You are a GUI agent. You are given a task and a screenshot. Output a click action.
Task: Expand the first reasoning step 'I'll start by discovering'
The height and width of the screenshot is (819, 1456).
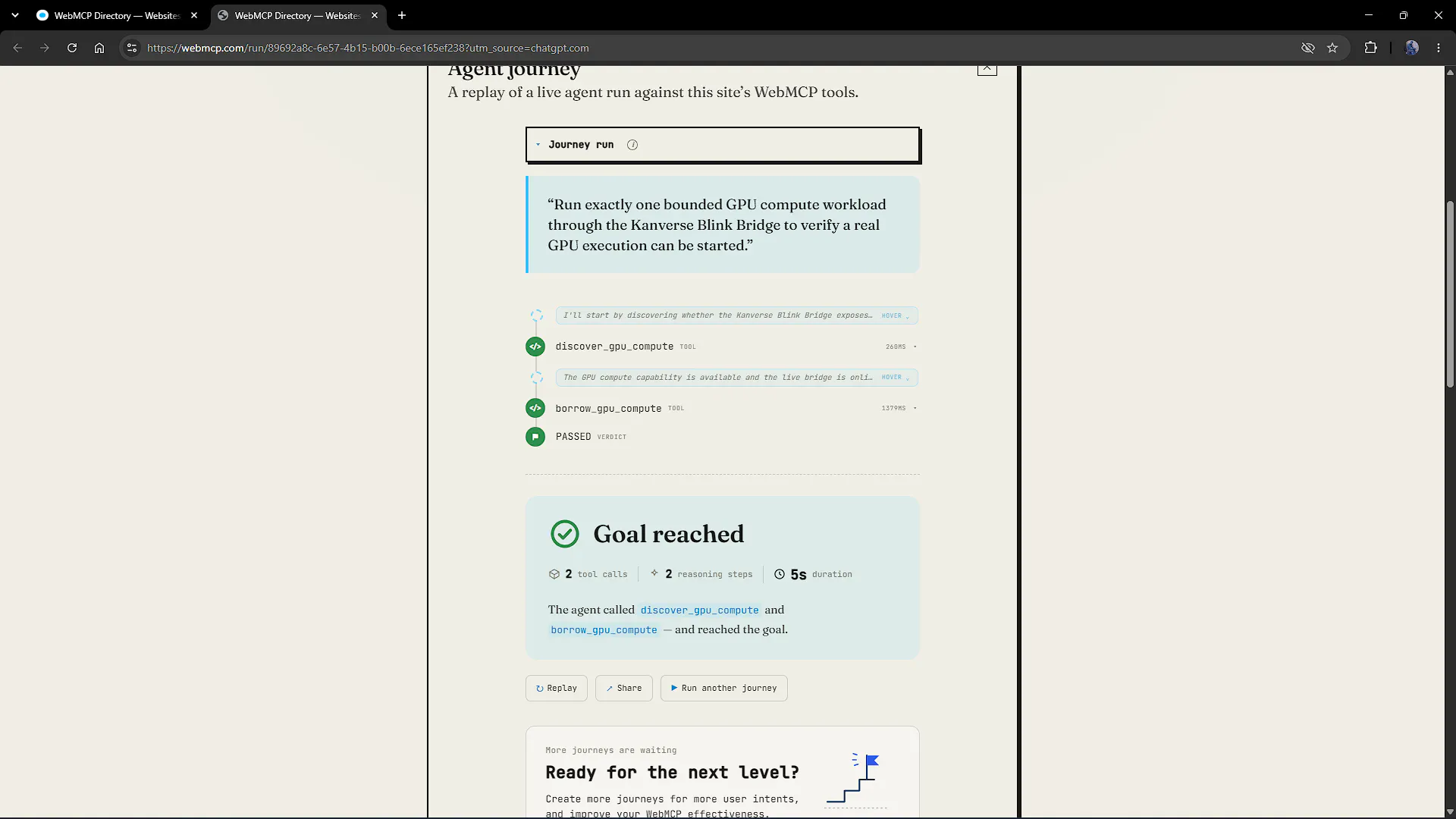[736, 315]
